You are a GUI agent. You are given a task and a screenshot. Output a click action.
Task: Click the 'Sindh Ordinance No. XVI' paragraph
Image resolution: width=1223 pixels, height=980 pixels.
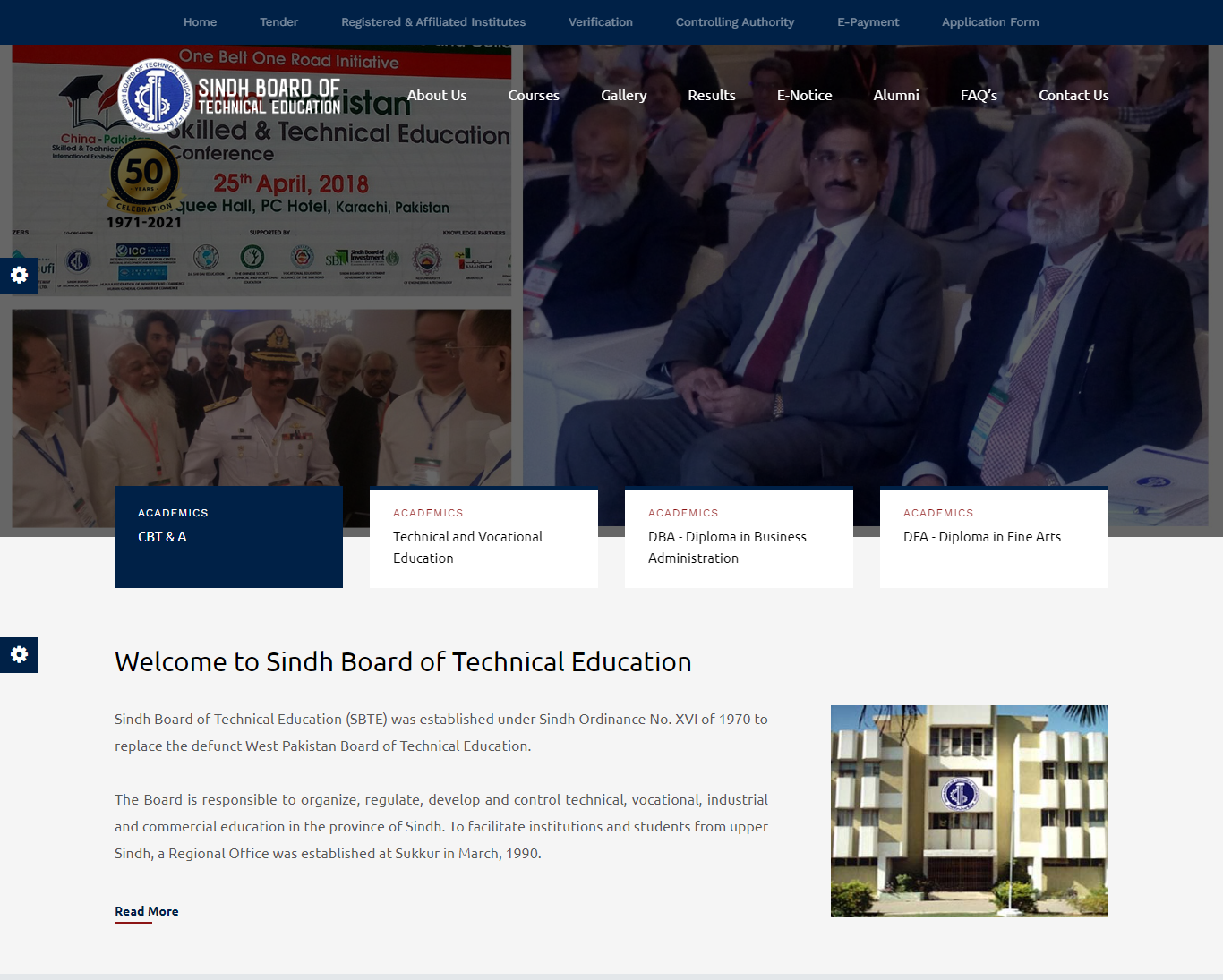pos(441,732)
